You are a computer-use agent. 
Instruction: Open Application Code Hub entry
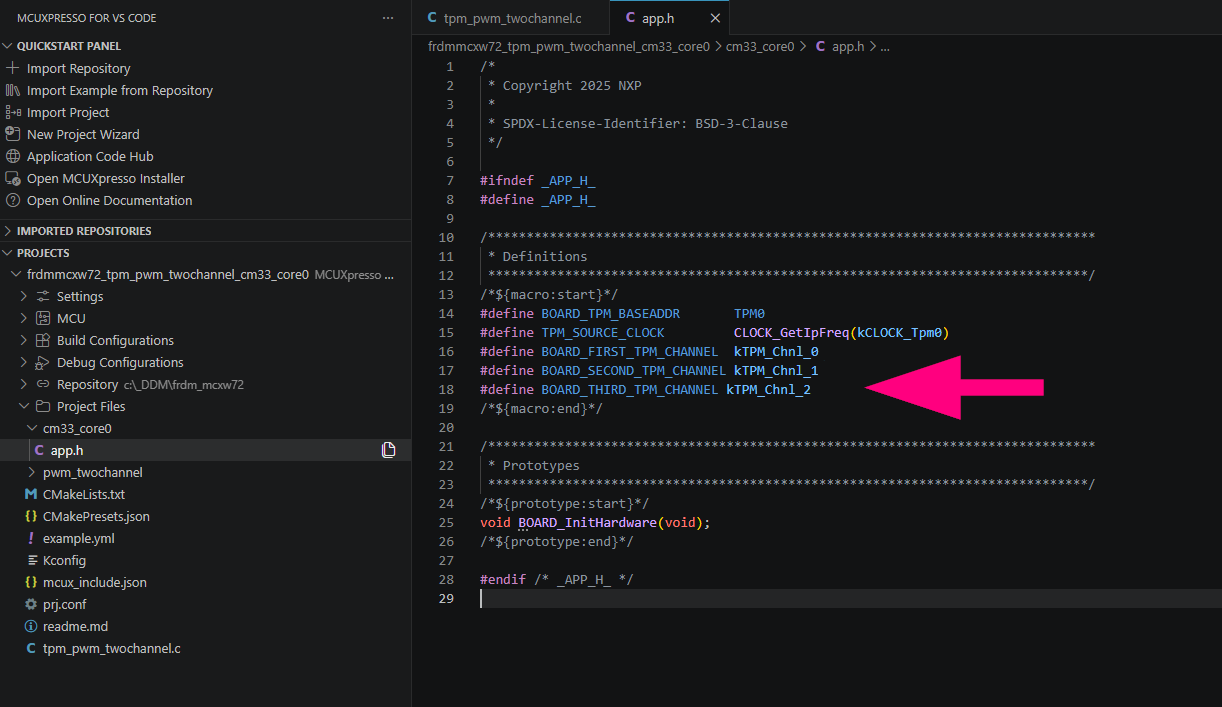90,156
